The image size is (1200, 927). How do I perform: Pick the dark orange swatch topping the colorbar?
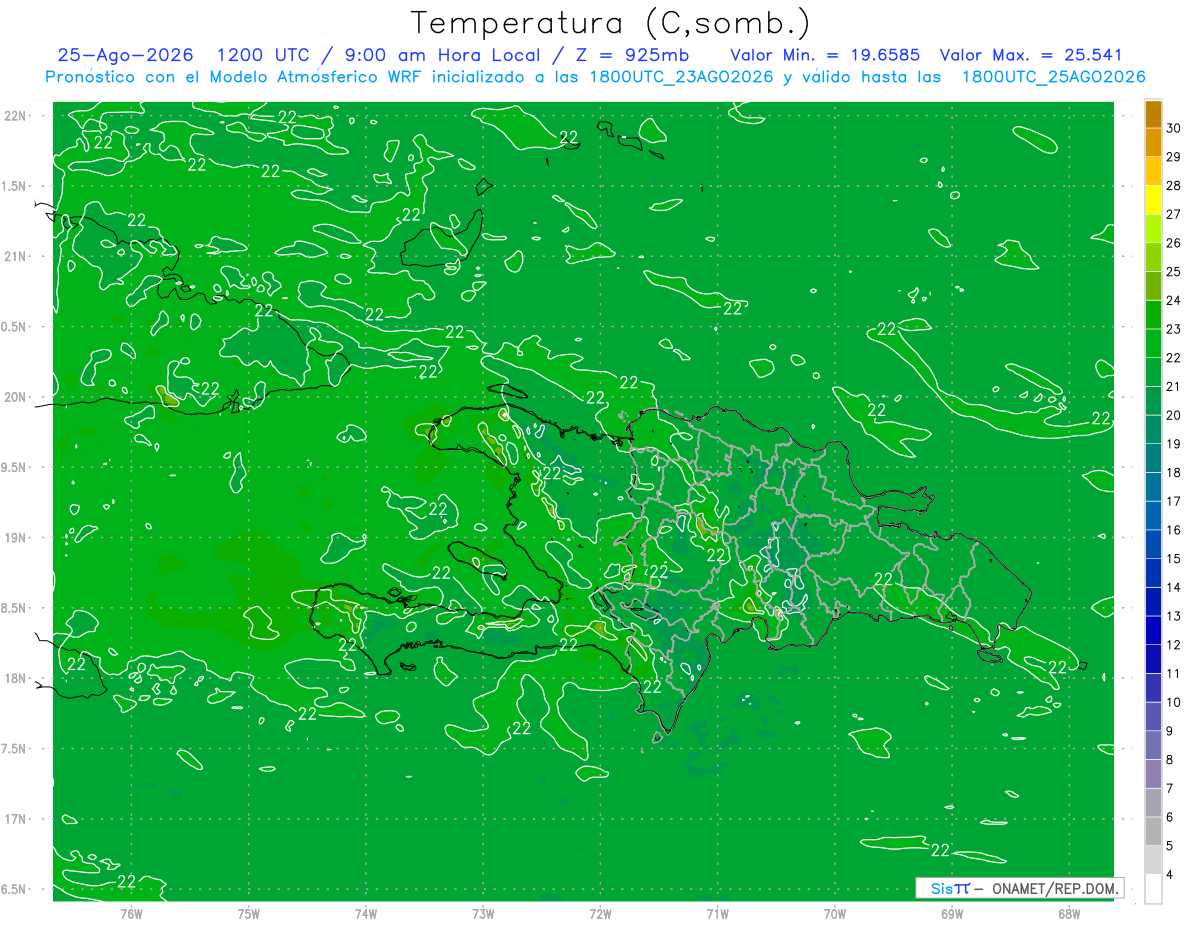click(1153, 114)
